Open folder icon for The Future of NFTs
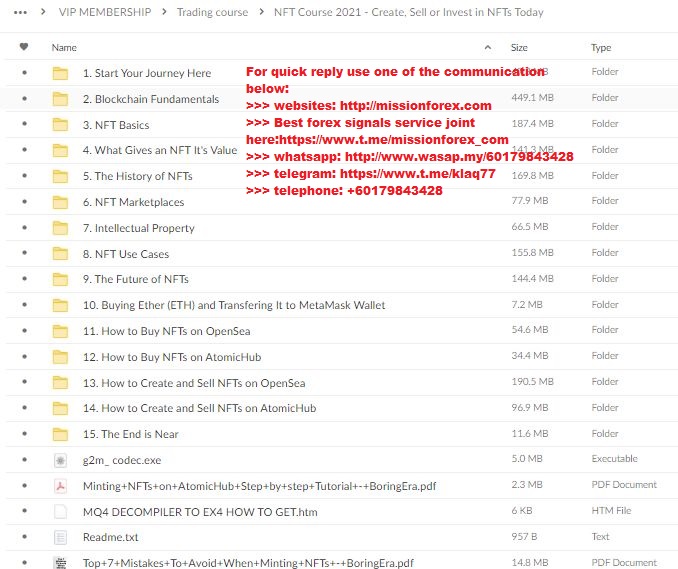Viewport: 678px width, 569px height. [60, 279]
